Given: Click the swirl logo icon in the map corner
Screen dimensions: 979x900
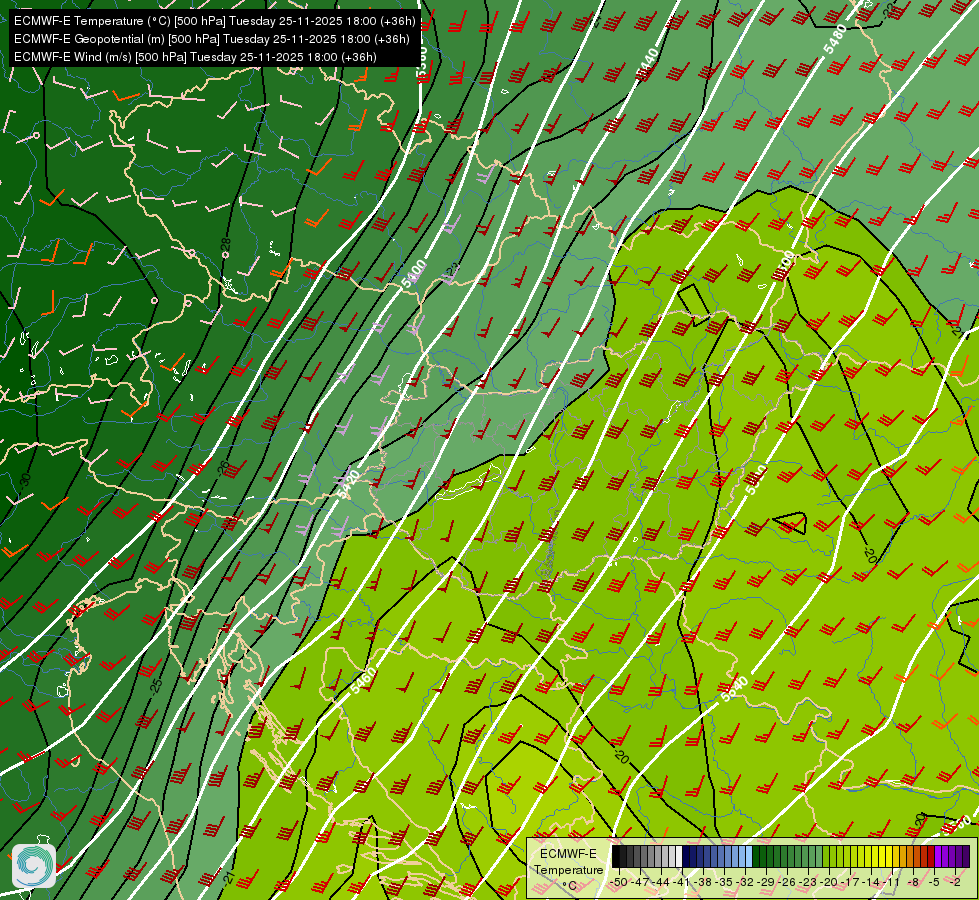Looking at the screenshot, I should coord(34,866).
